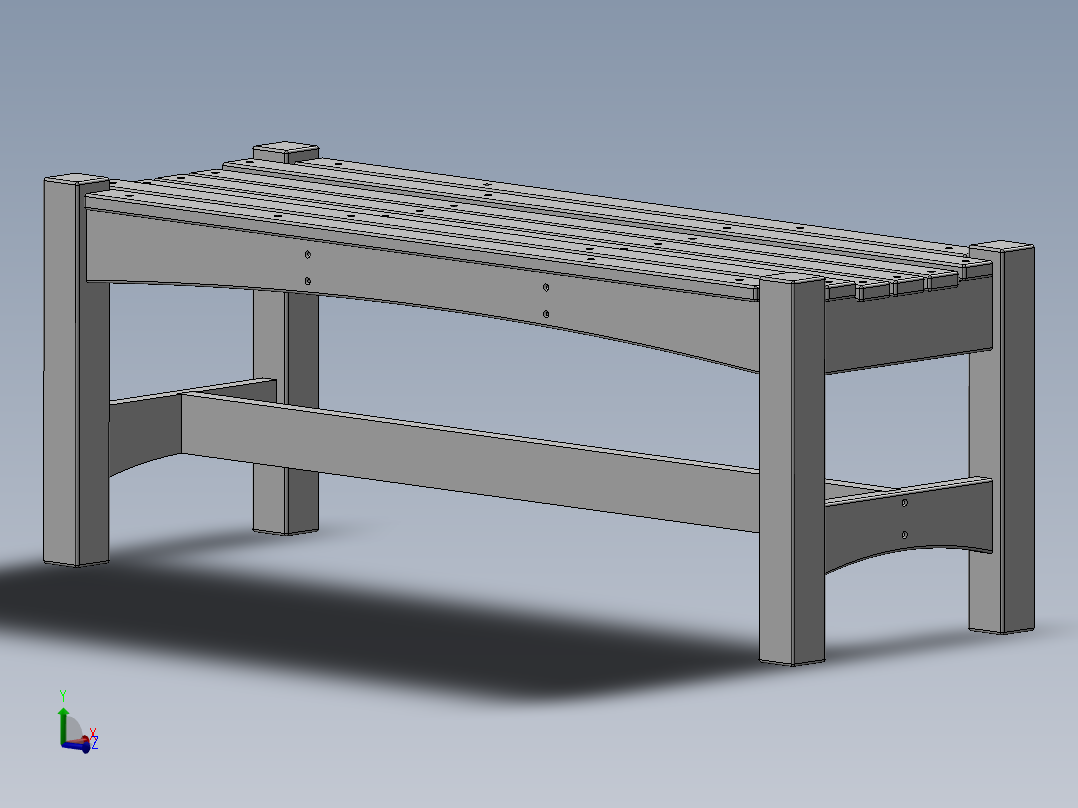The width and height of the screenshot is (1078, 808).
Task: Select the bench's front-left leg post
Action: (x=76, y=371)
